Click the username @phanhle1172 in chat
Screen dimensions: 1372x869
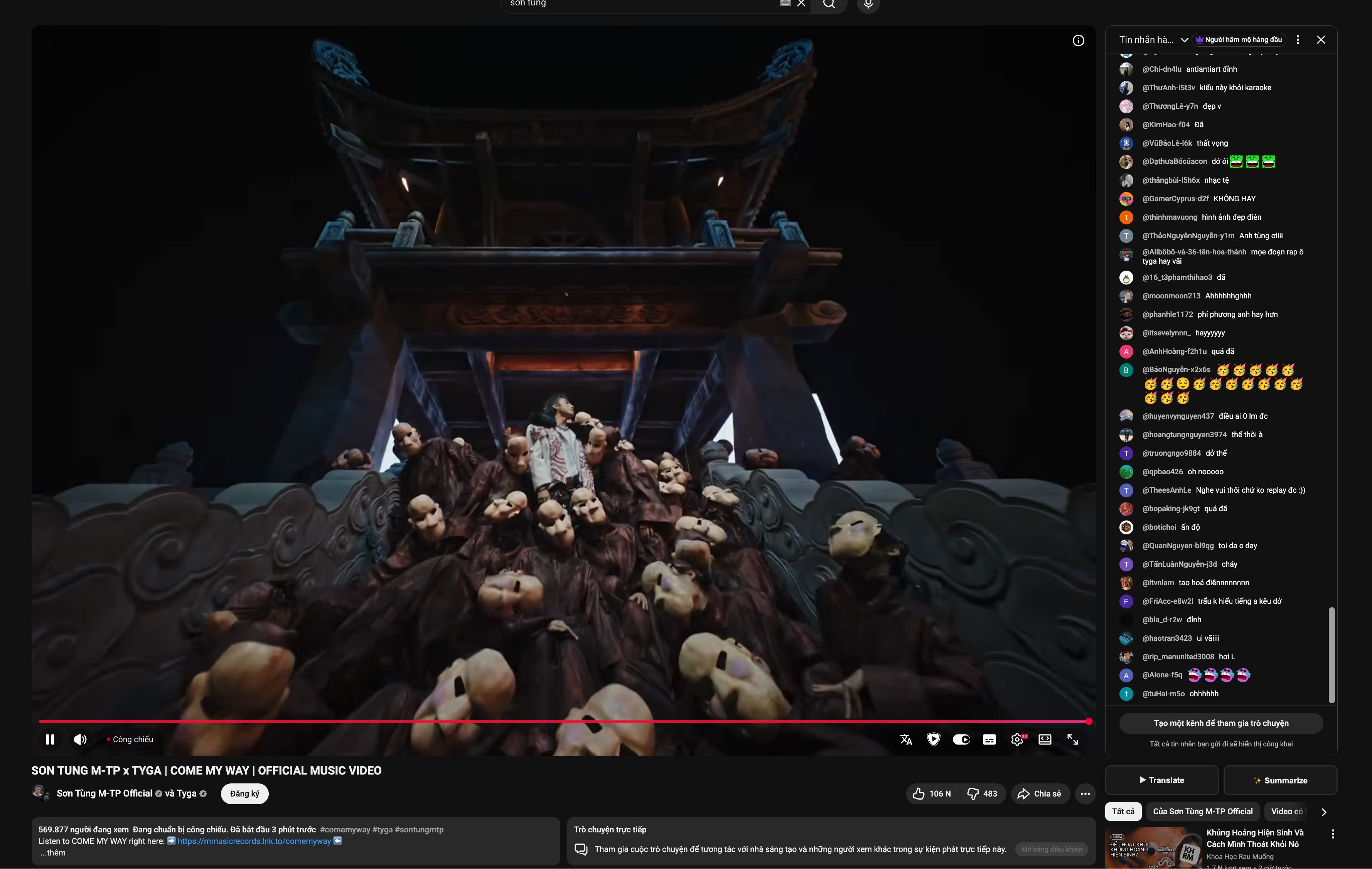point(1168,315)
